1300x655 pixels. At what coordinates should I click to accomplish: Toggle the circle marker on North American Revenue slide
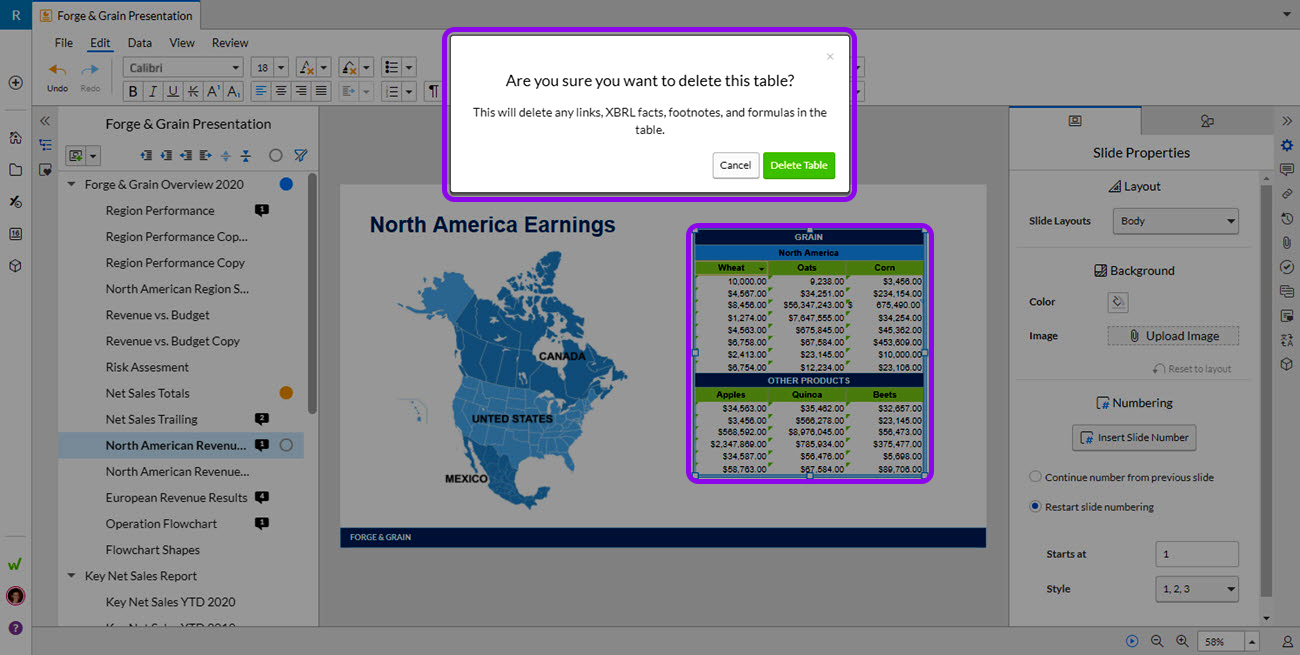(286, 446)
